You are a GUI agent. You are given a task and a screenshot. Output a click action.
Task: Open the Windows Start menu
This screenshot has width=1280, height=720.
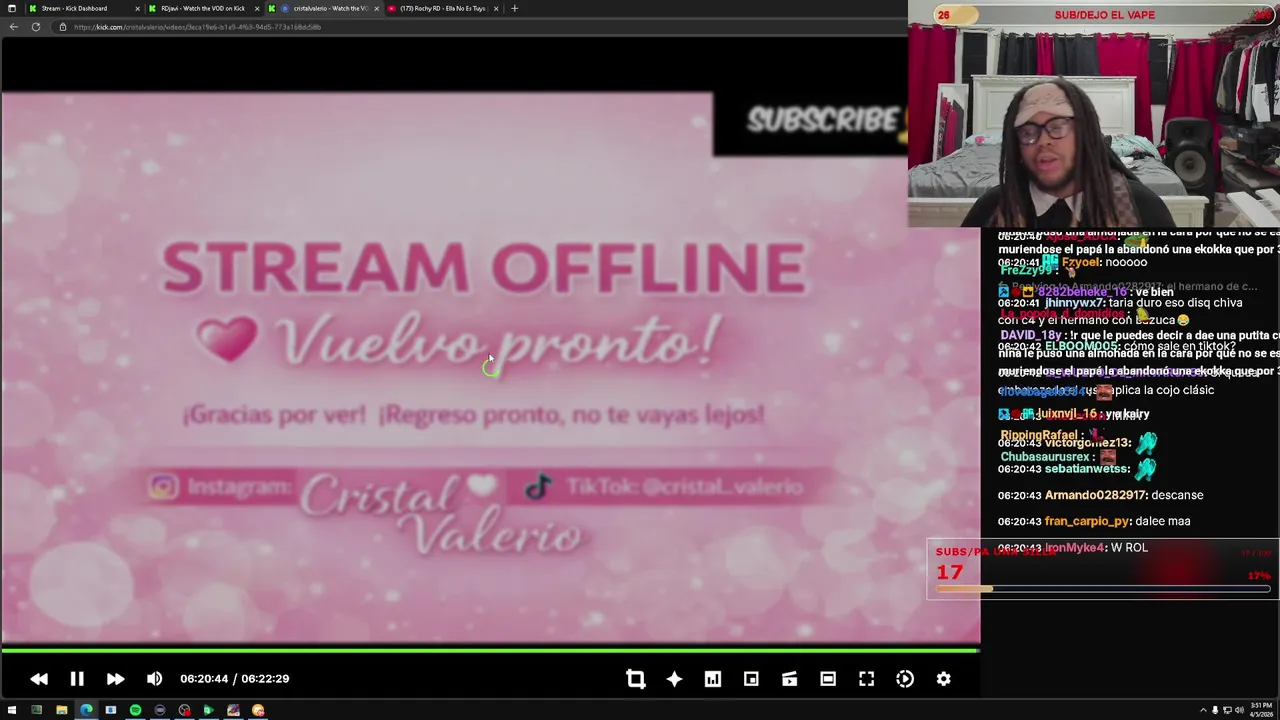(x=11, y=710)
